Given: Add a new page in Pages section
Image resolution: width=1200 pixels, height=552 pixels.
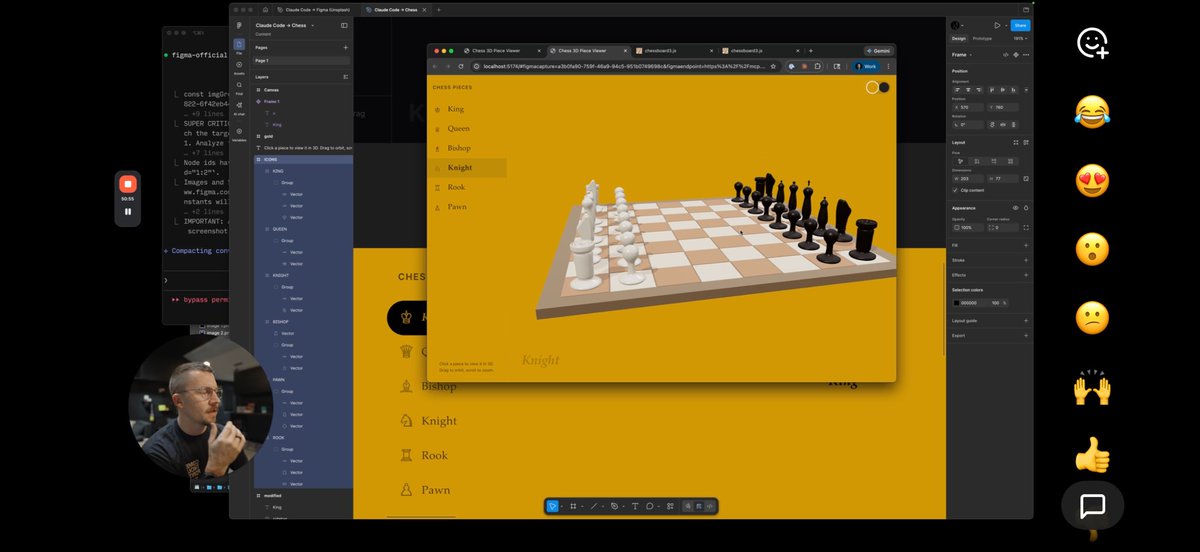Looking at the screenshot, I should (x=346, y=47).
